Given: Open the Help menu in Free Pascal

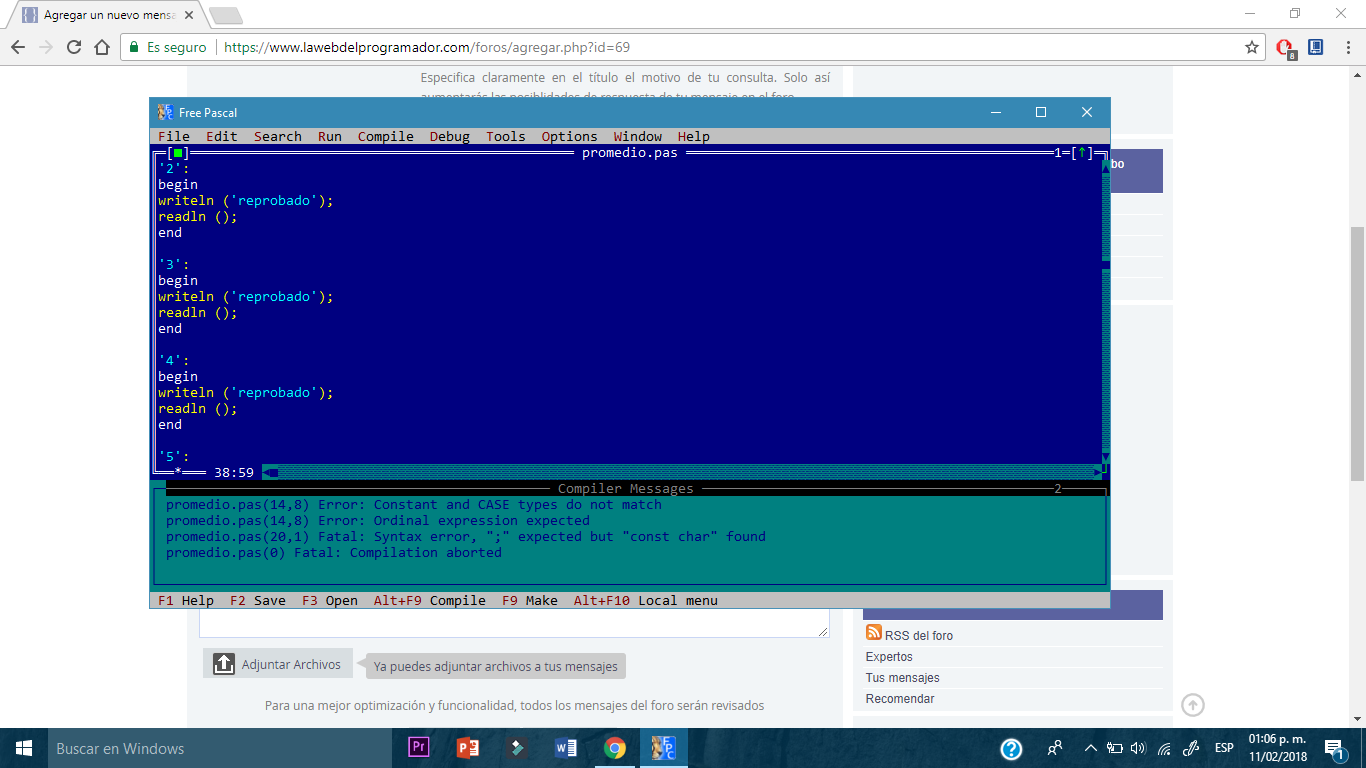Looking at the screenshot, I should pyautogui.click(x=694, y=137).
